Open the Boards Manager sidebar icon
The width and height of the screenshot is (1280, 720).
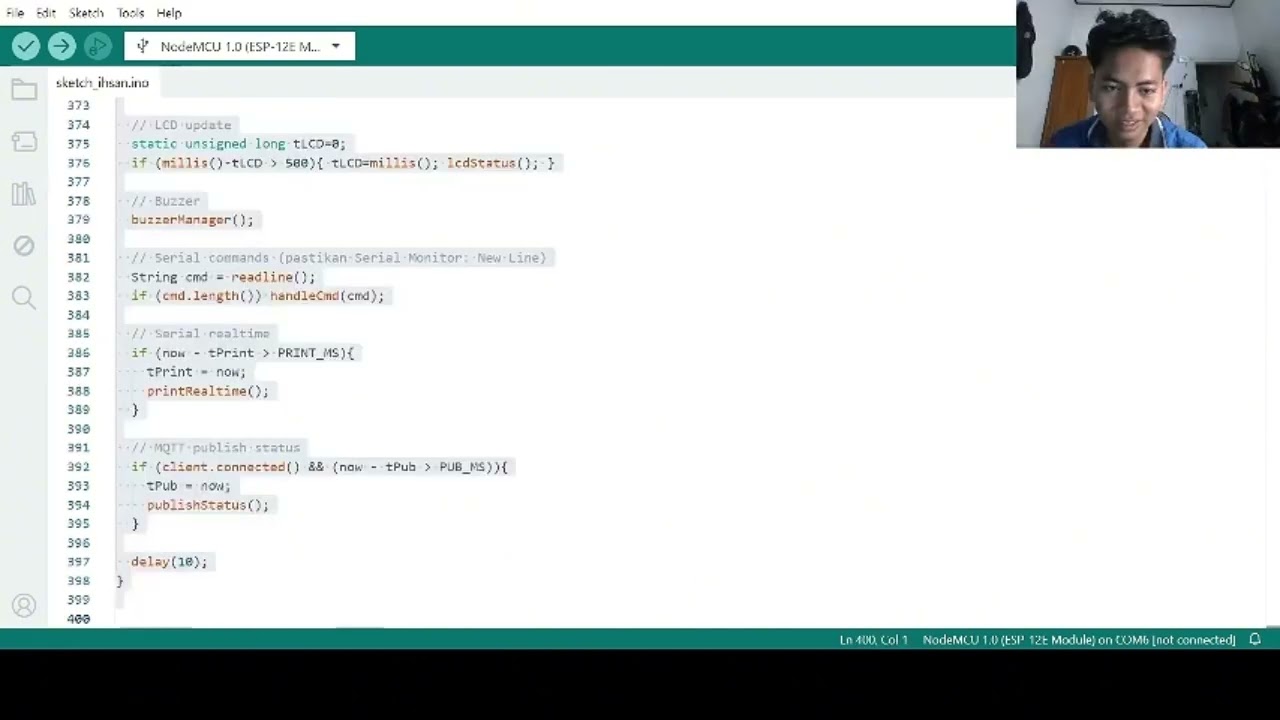pyautogui.click(x=24, y=142)
